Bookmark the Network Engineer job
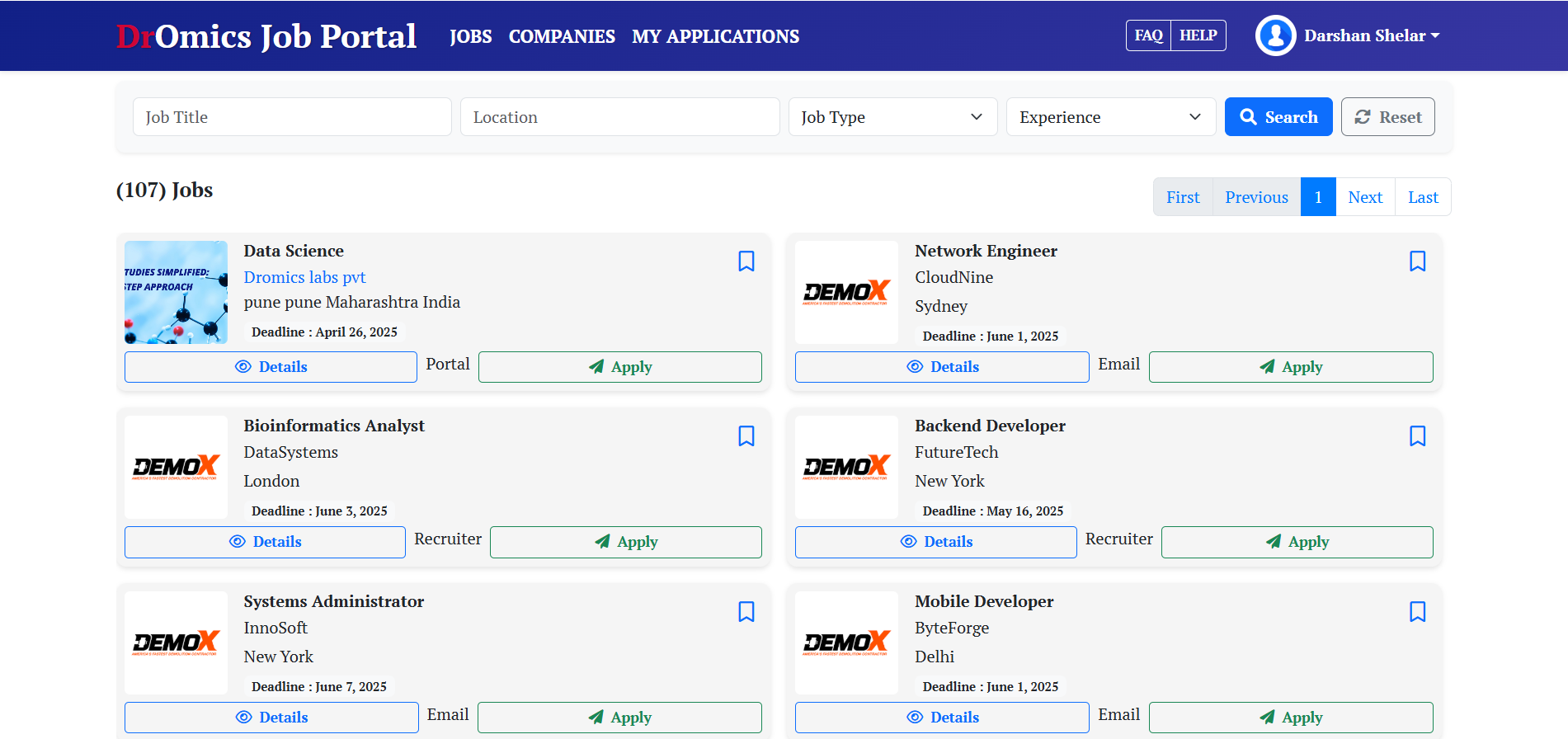 (x=1418, y=261)
